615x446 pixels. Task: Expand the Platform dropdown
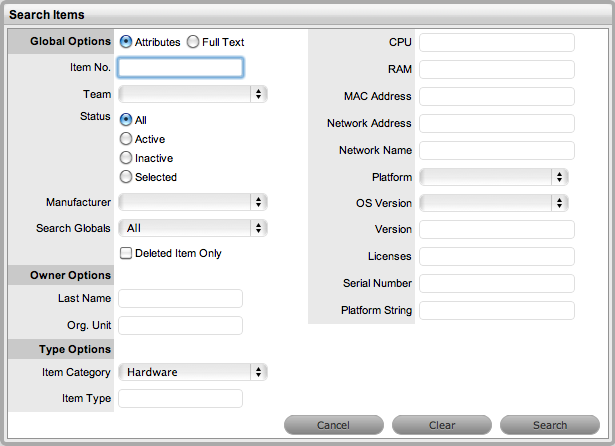494,177
